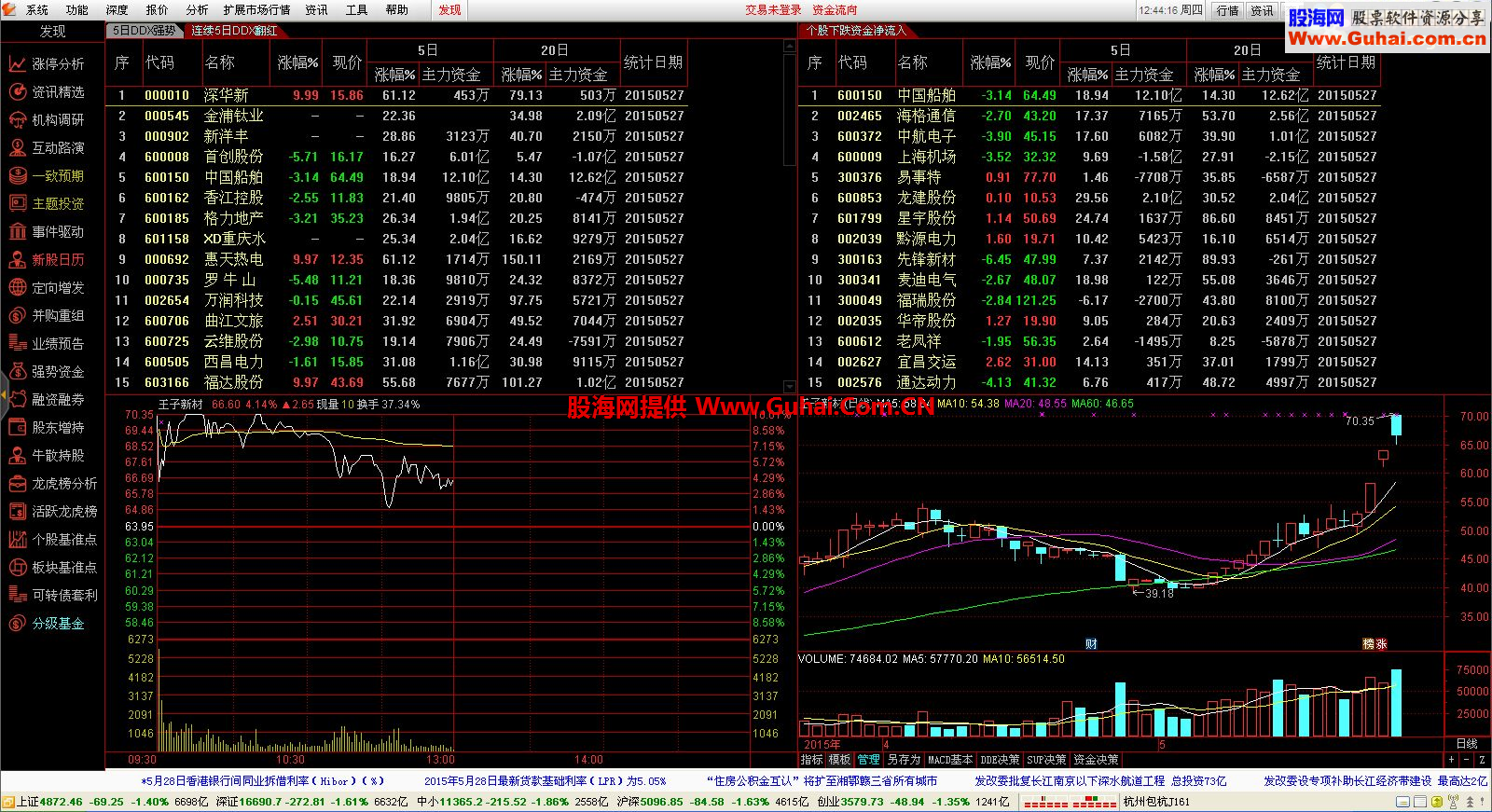Open the 涨停分析 sidebar icon
The image size is (1492, 812).
tap(17, 63)
